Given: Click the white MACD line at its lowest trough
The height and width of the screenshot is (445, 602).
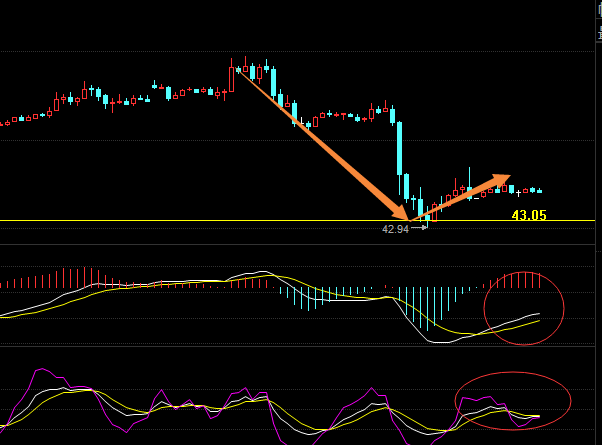Looking at the screenshot, I should coord(437,342).
